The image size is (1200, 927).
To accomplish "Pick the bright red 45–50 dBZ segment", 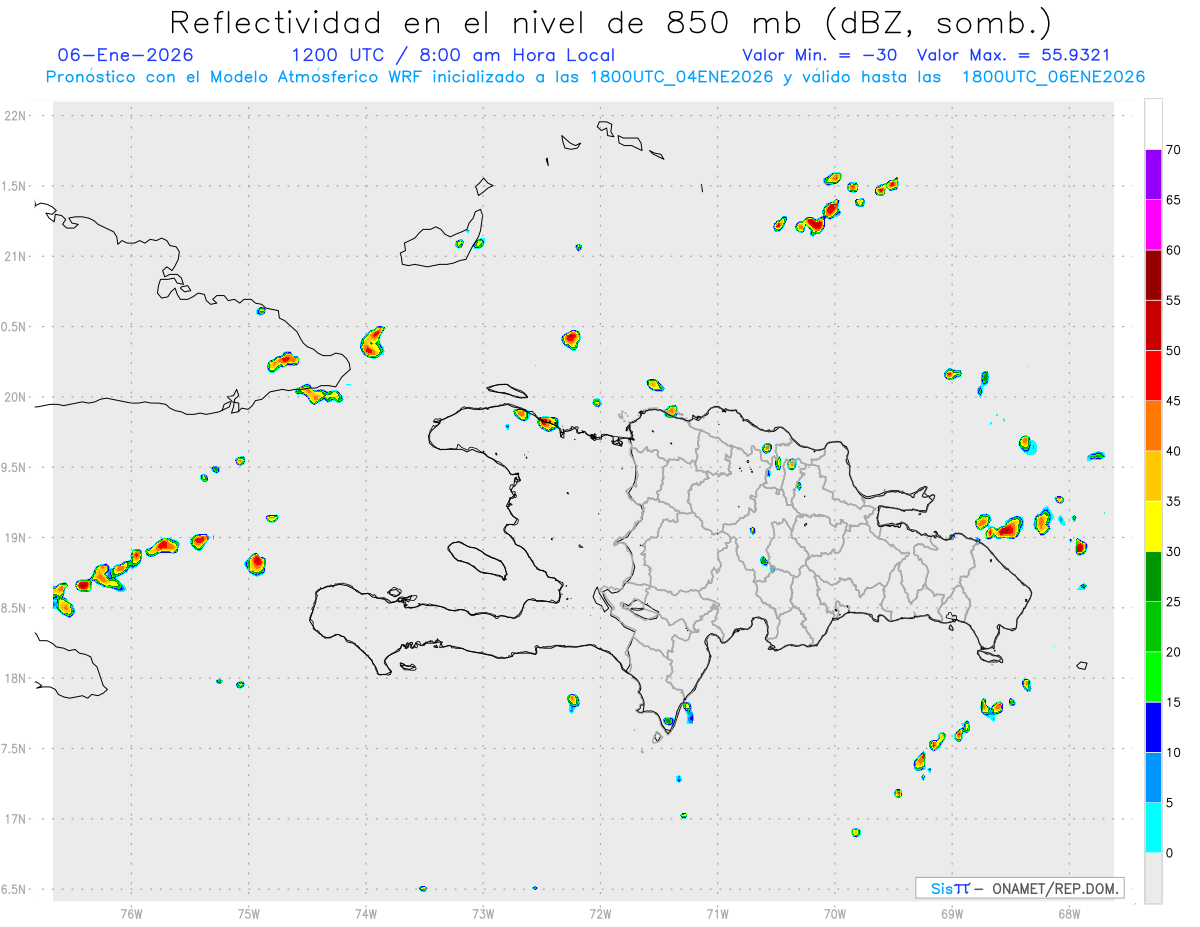I will point(1153,376).
